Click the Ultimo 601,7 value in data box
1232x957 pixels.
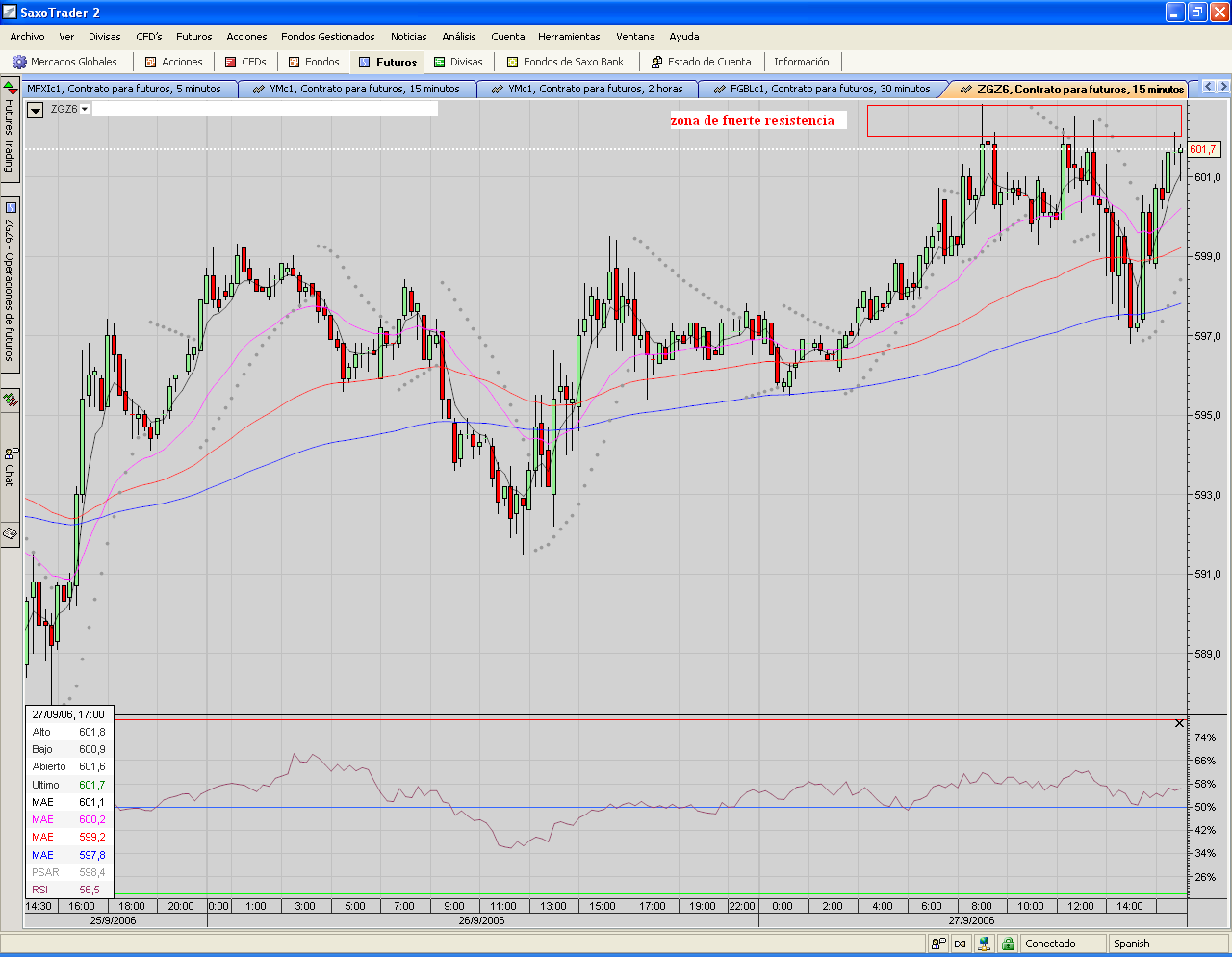[x=92, y=785]
